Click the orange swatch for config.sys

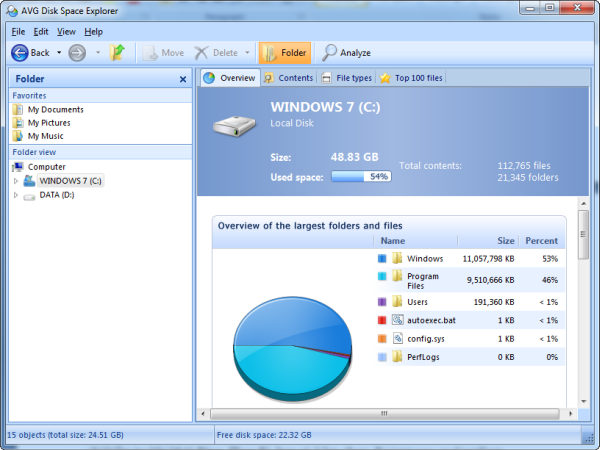(x=382, y=339)
